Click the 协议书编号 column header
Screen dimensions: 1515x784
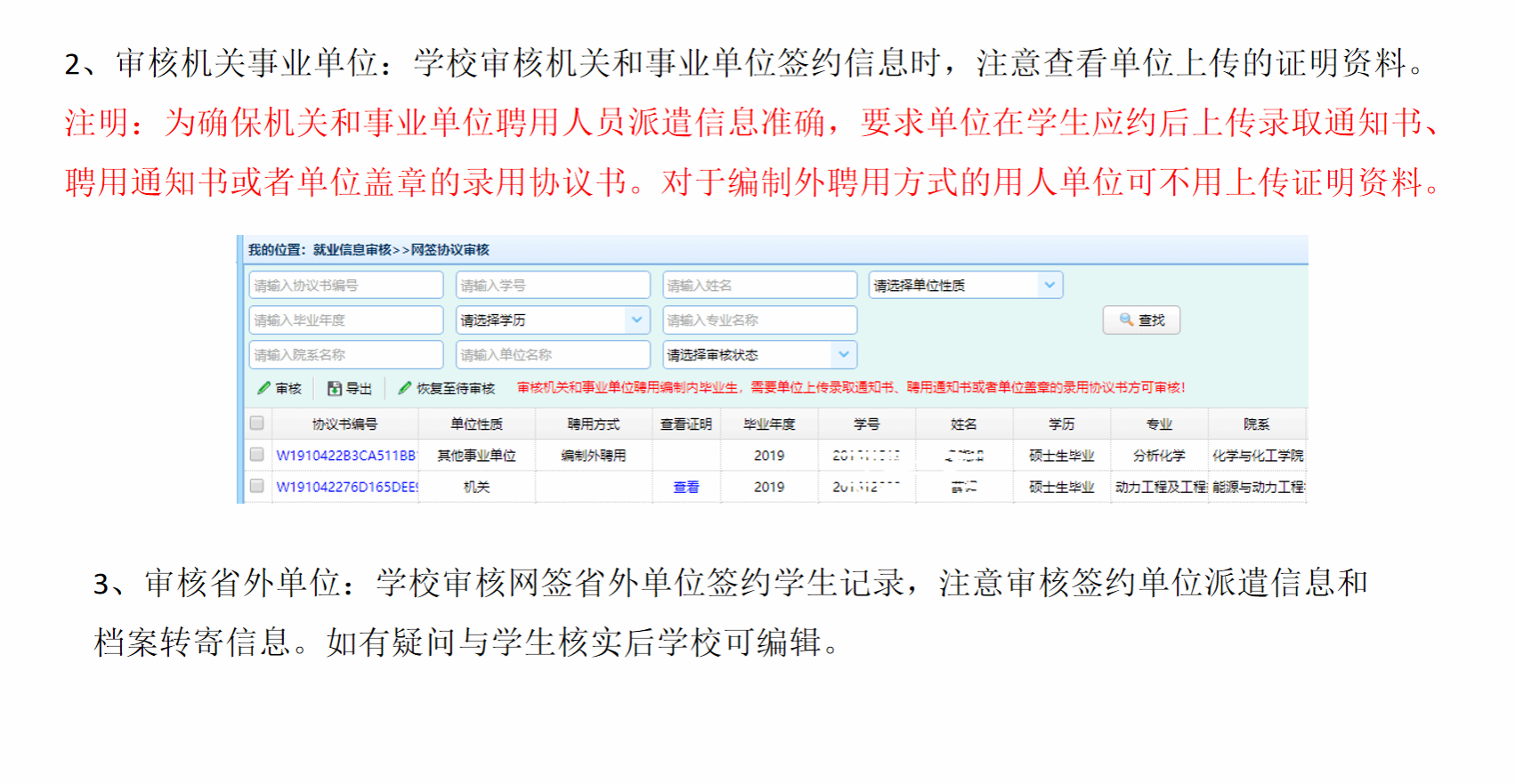click(x=344, y=424)
